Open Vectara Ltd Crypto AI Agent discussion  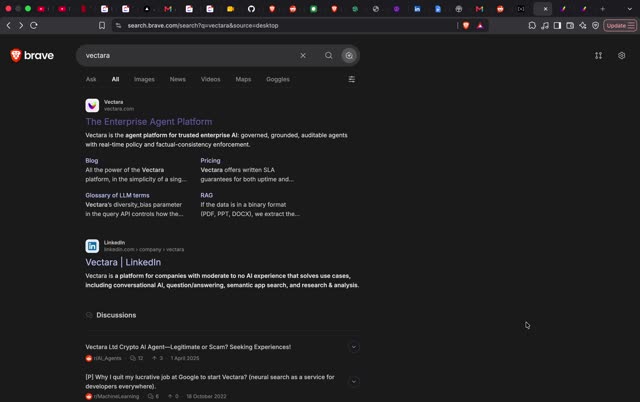point(188,347)
